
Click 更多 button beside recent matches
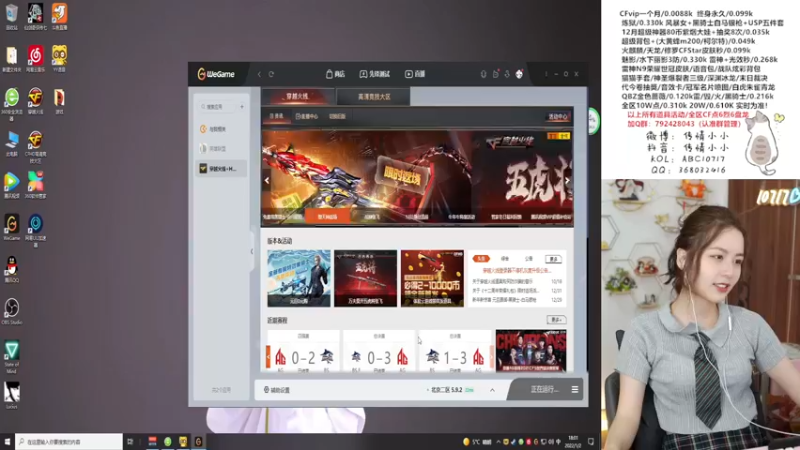point(556,320)
